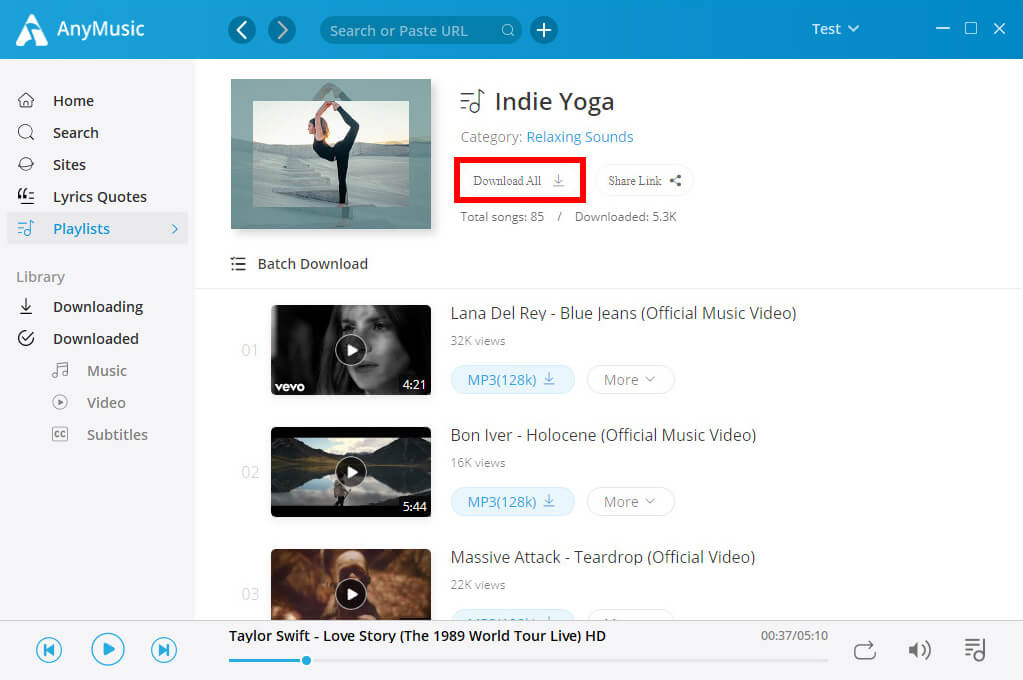Open downloaded Music list
This screenshot has height=680, width=1023.
107,371
